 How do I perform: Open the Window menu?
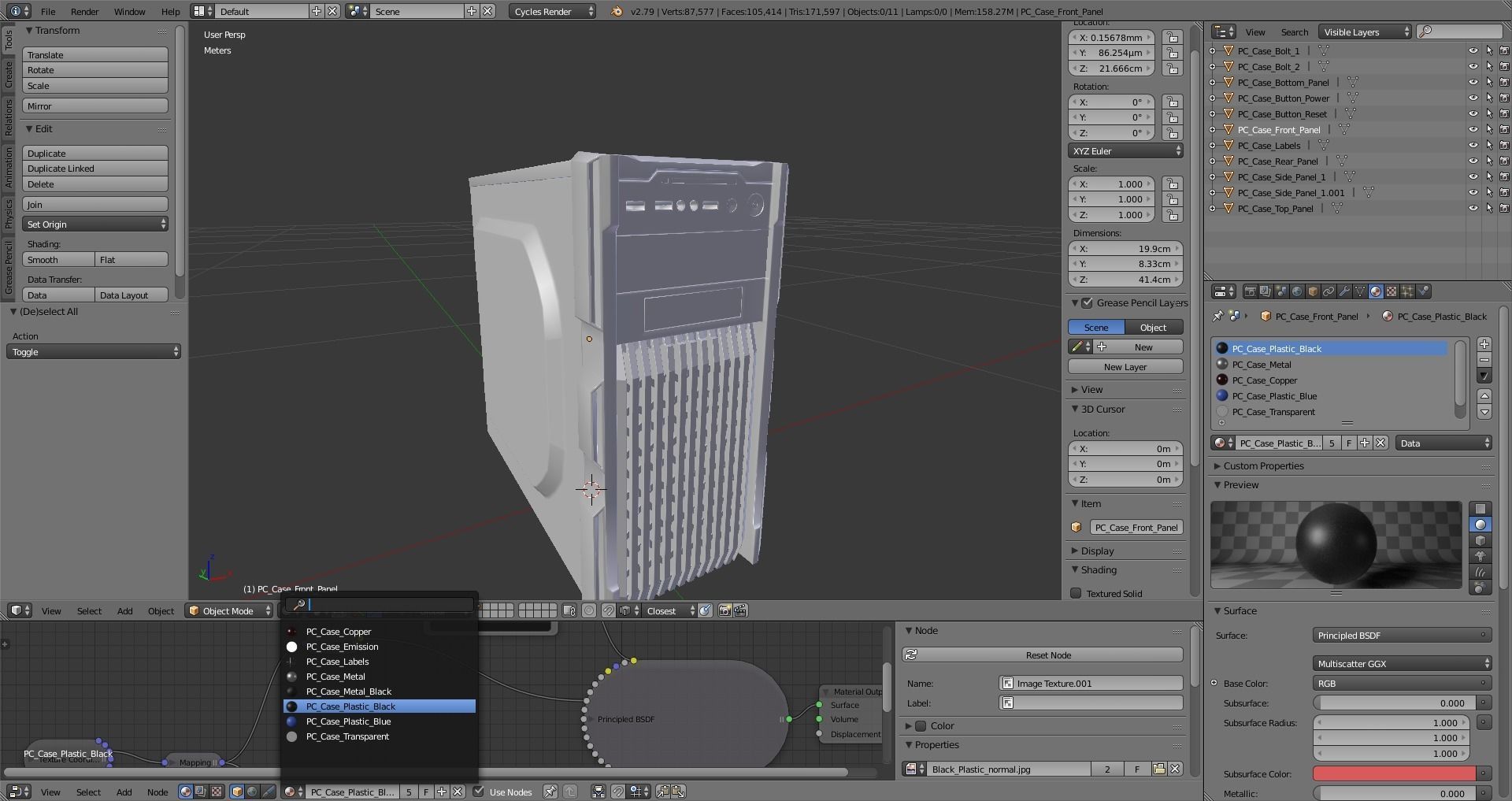(129, 11)
